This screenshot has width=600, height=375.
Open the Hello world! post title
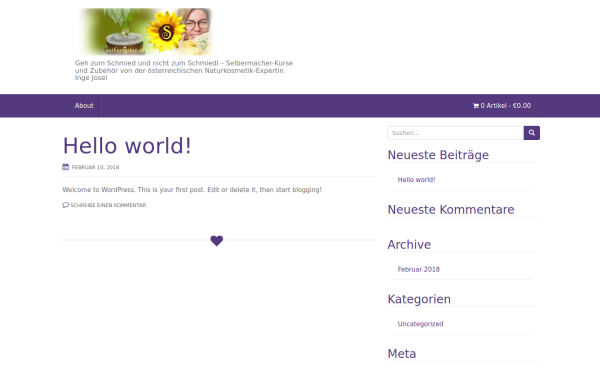click(x=127, y=146)
